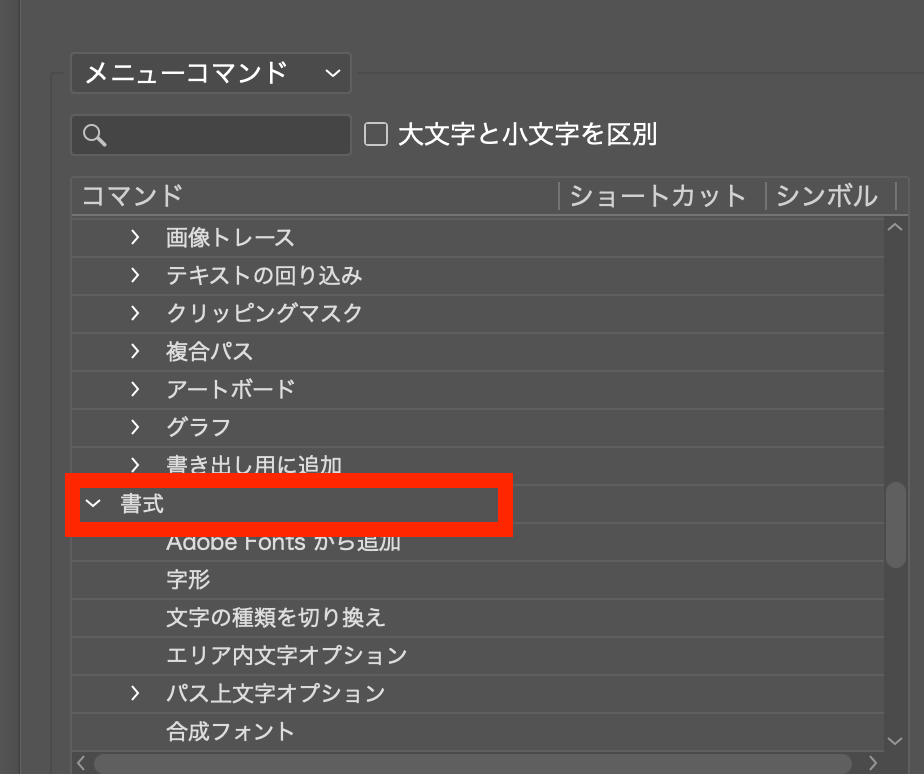Select the アートボード command

230,389
